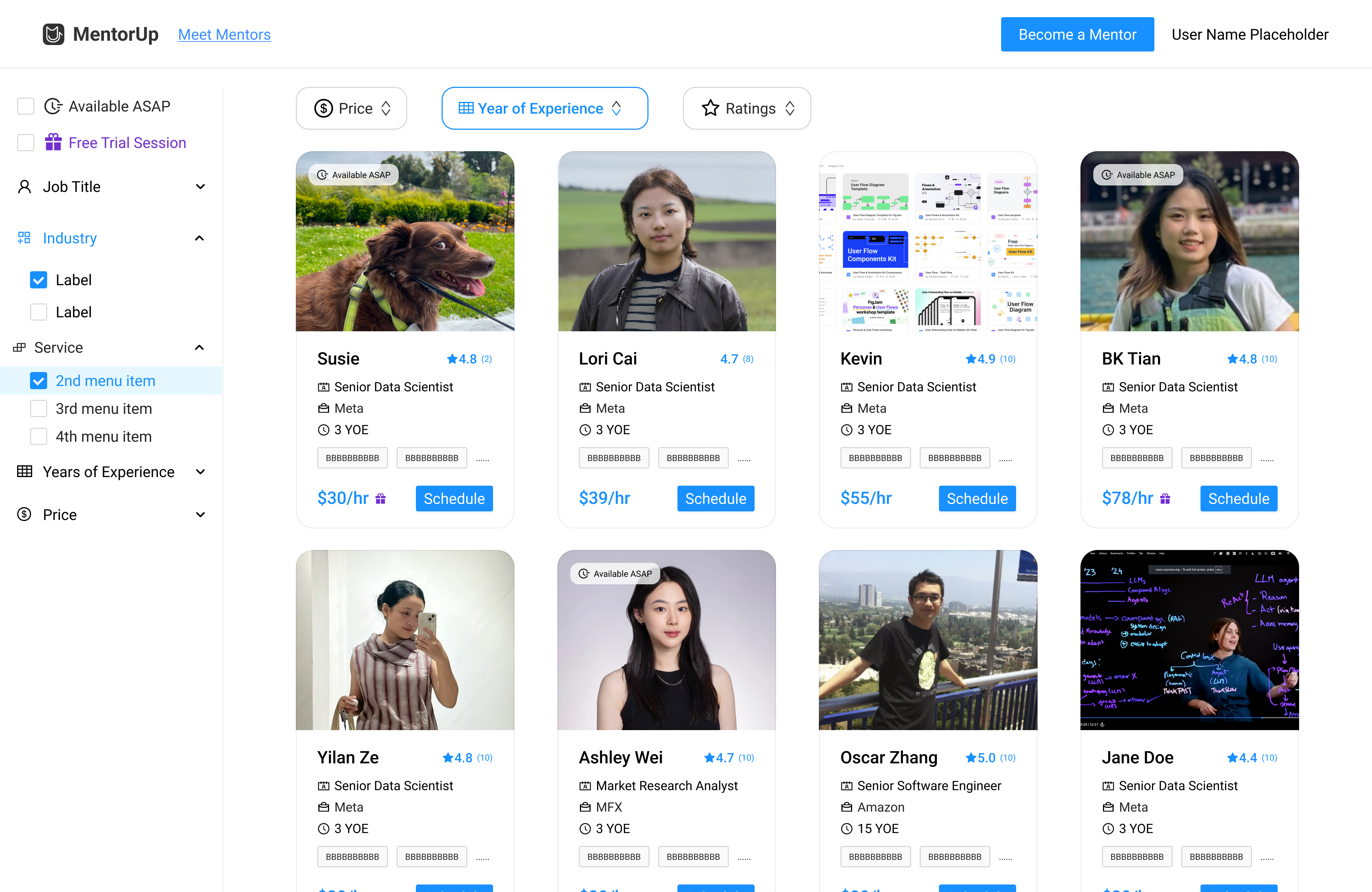The height and width of the screenshot is (892, 1372).
Task: Click the MentorUp cat logo icon
Action: point(54,35)
